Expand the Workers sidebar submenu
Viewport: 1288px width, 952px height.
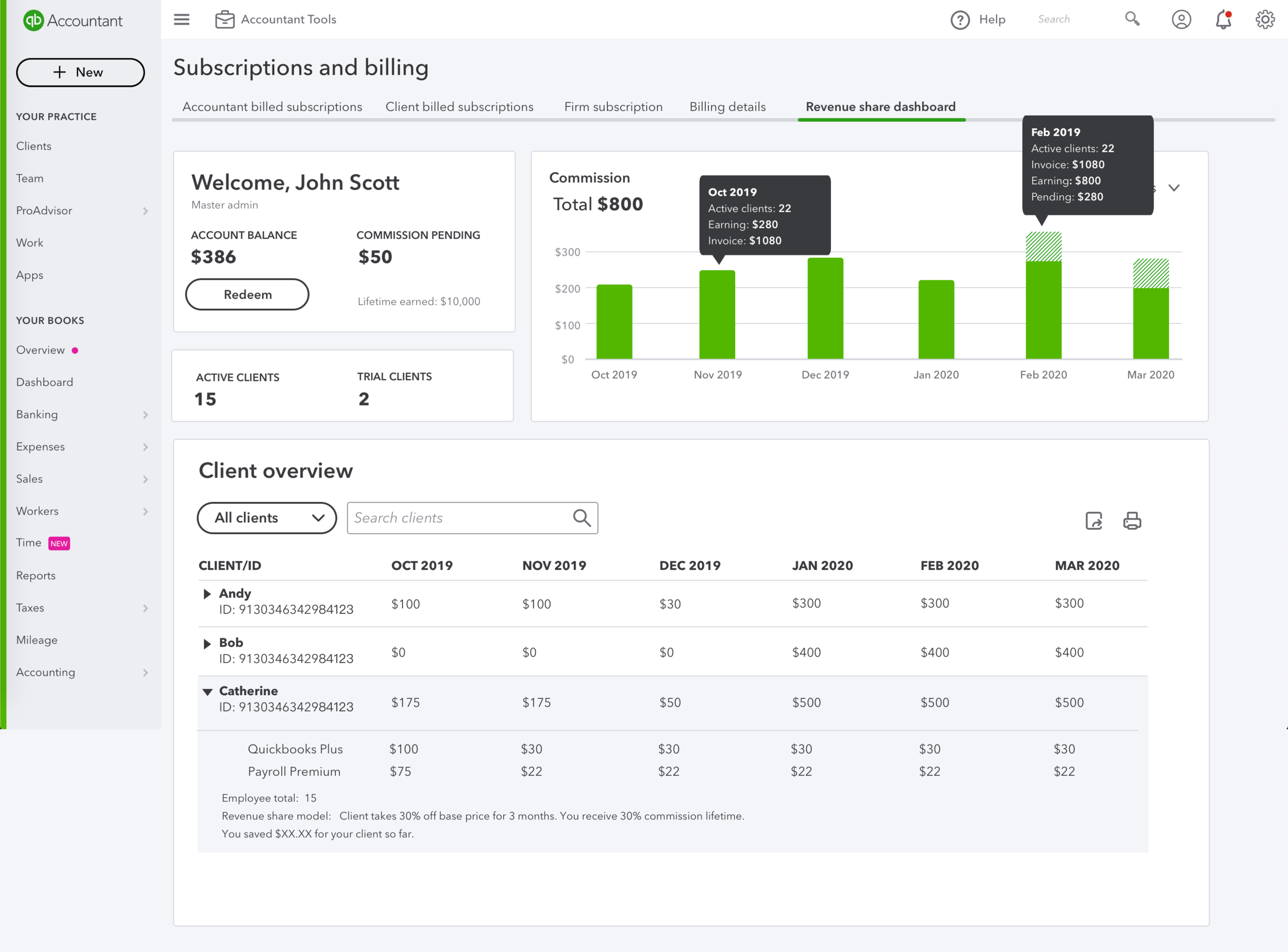click(x=145, y=512)
